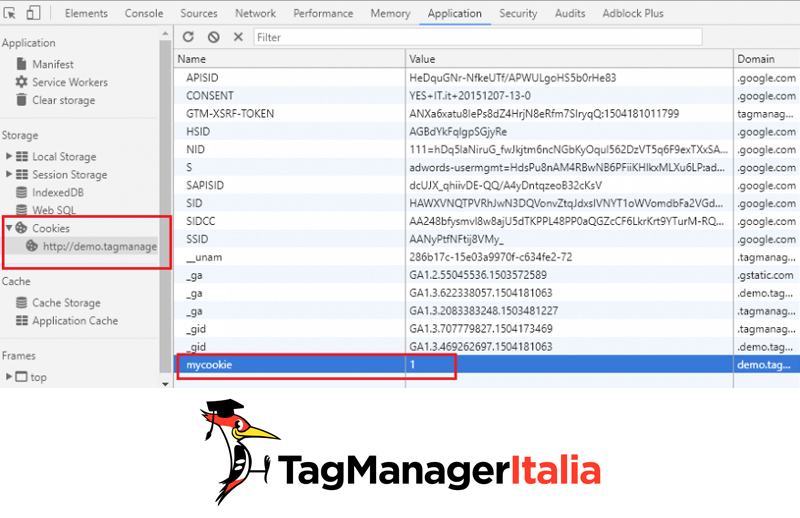Click the Application Cache grid icon
This screenshot has height=518, width=800.
22,320
